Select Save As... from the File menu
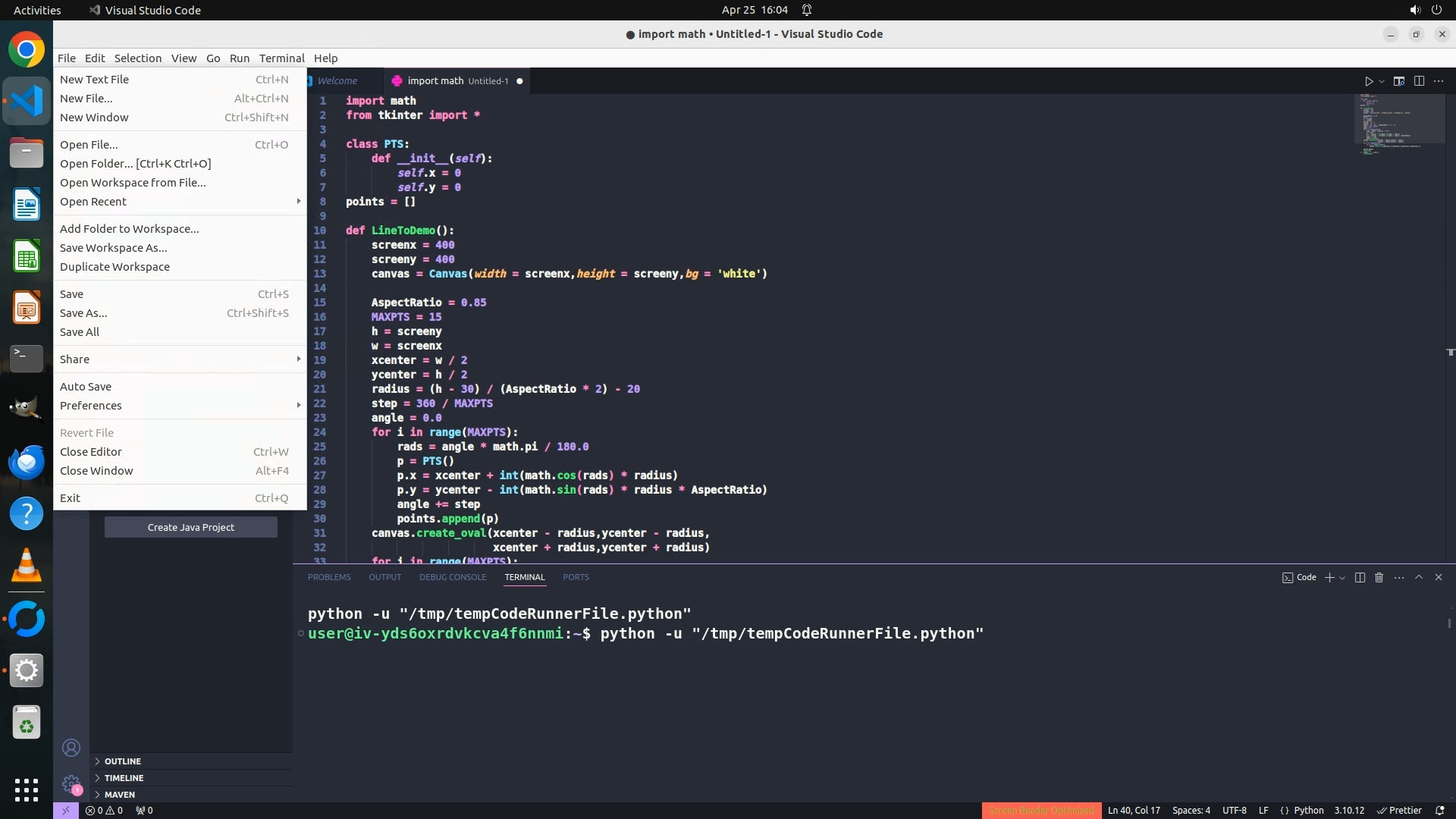 83,313
